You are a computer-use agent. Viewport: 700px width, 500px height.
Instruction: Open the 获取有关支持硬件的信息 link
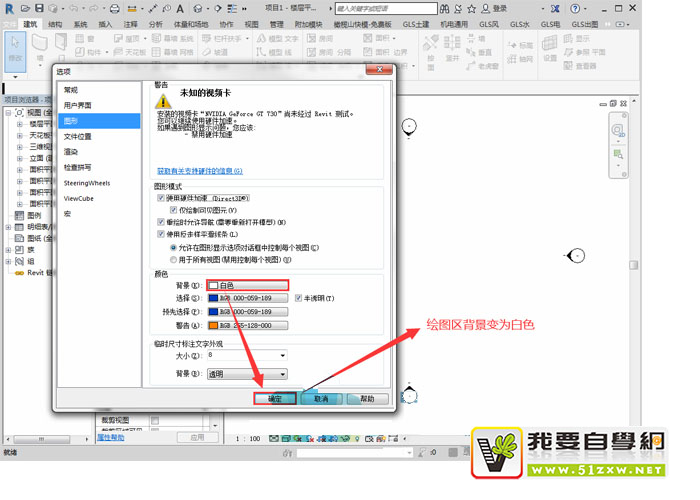pos(200,171)
